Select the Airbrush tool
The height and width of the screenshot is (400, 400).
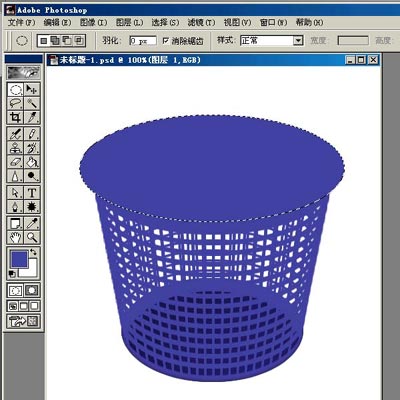(15, 134)
